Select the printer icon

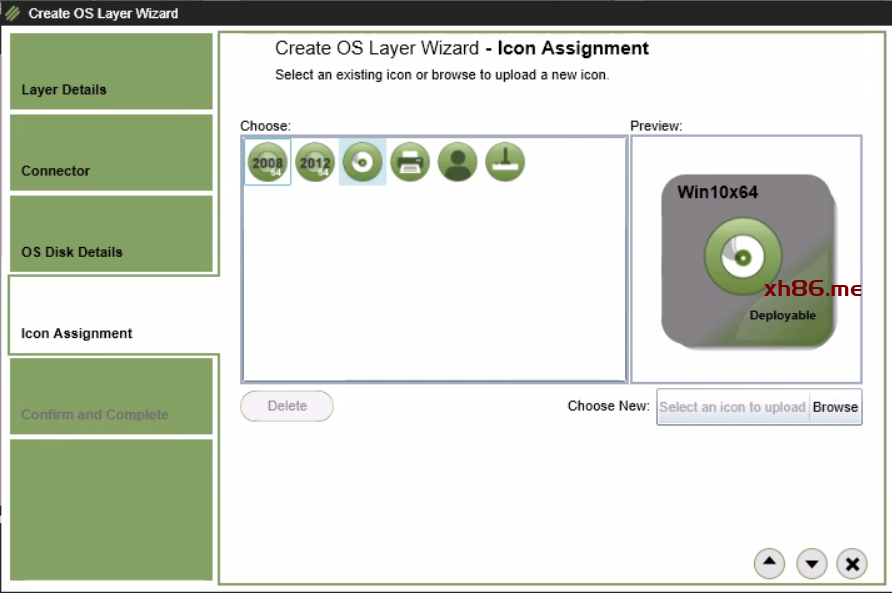pos(410,162)
